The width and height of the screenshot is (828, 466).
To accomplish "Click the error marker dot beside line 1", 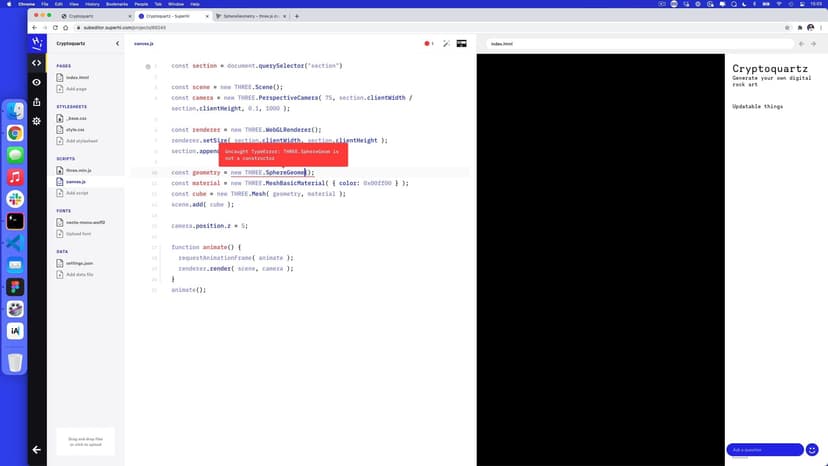I will click(148, 67).
